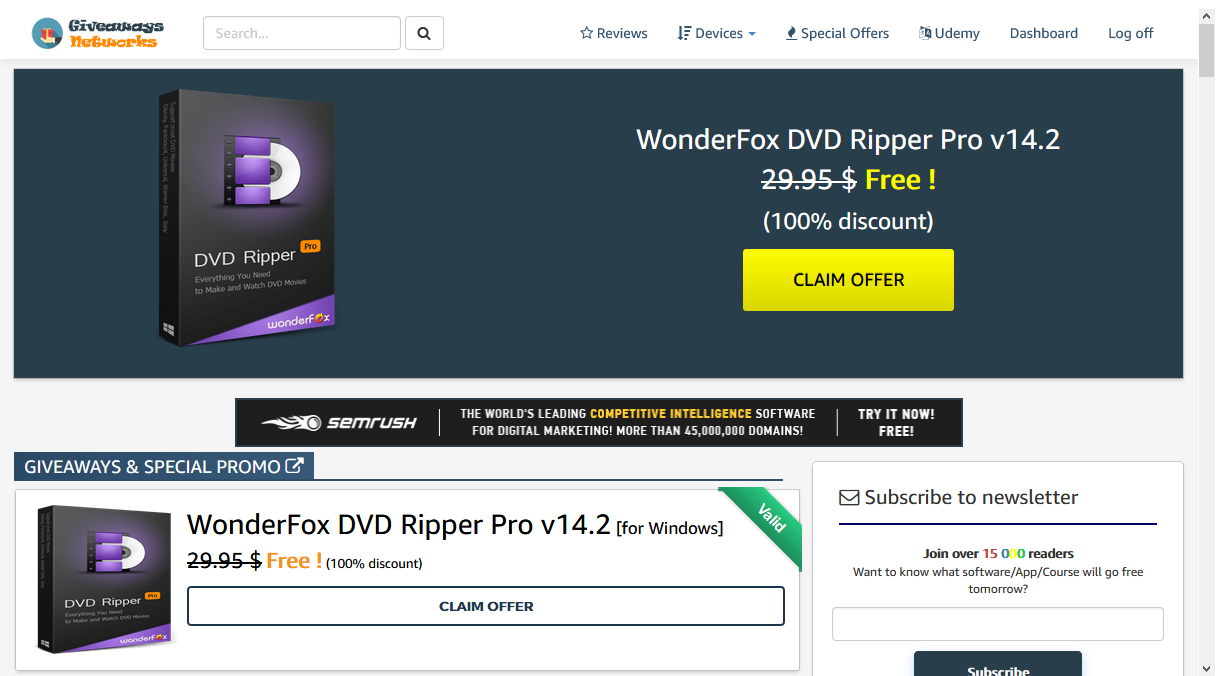Click TRY IT NOW FREE in the ad

[x=896, y=422]
